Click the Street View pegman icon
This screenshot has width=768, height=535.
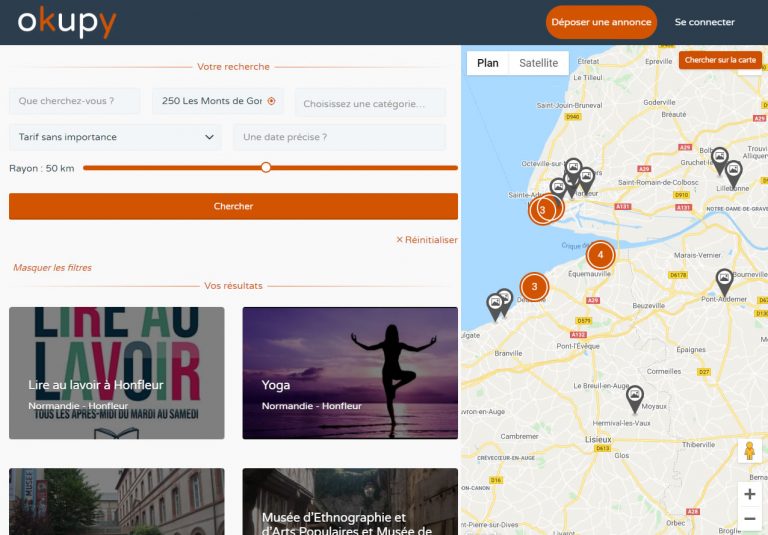pos(749,451)
